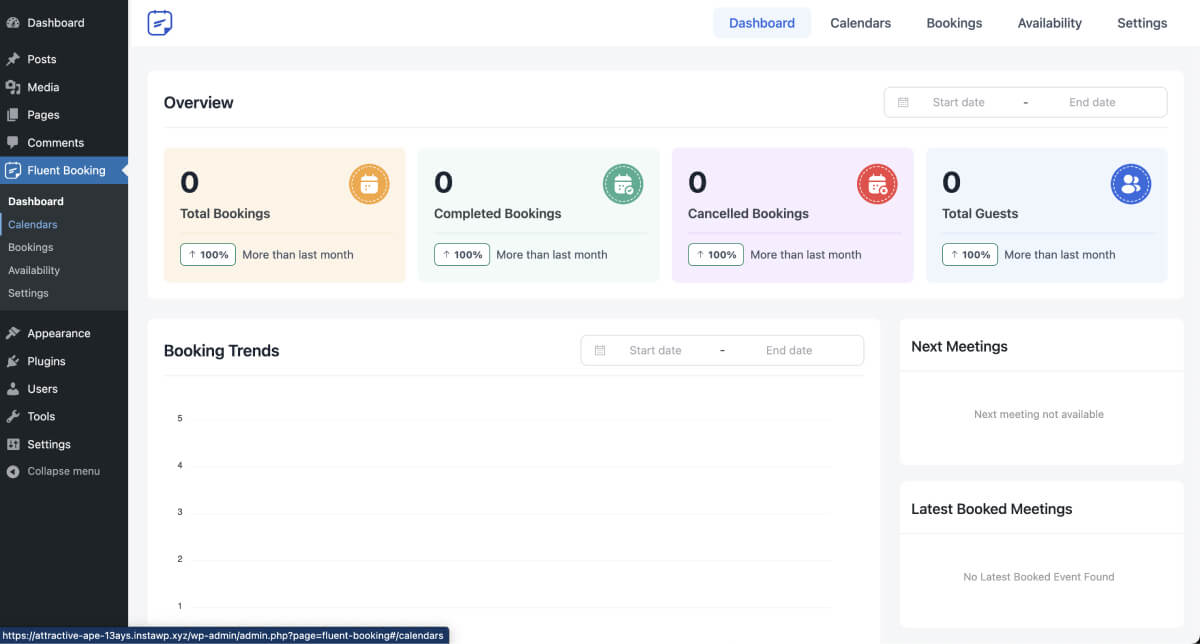
Task: Click the Appearance paintbrush icon
Action: pos(13,333)
